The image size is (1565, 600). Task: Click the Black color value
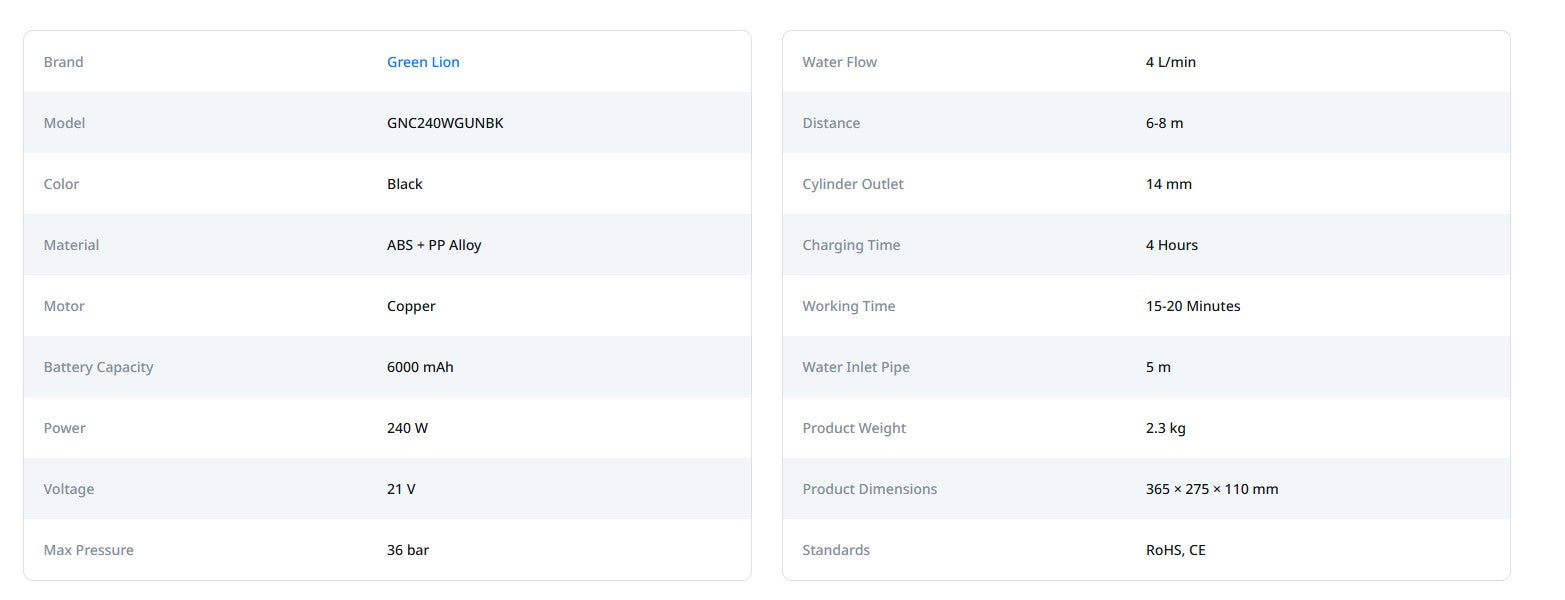[x=404, y=184]
